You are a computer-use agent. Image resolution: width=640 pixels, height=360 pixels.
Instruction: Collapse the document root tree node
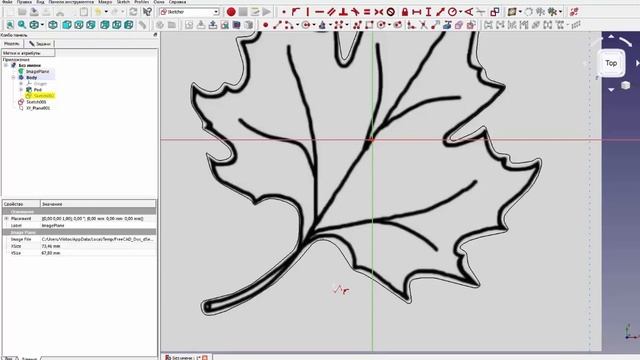pos(6,65)
